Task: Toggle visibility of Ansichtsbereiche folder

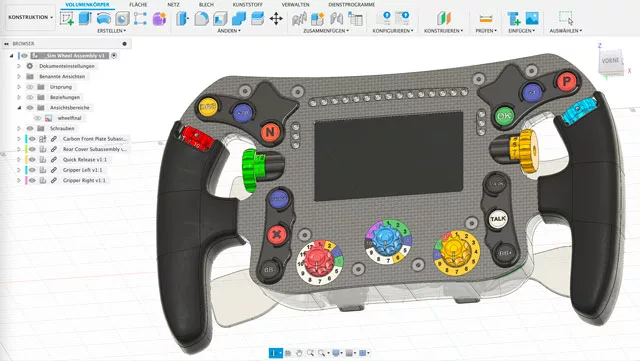Action: (30, 108)
